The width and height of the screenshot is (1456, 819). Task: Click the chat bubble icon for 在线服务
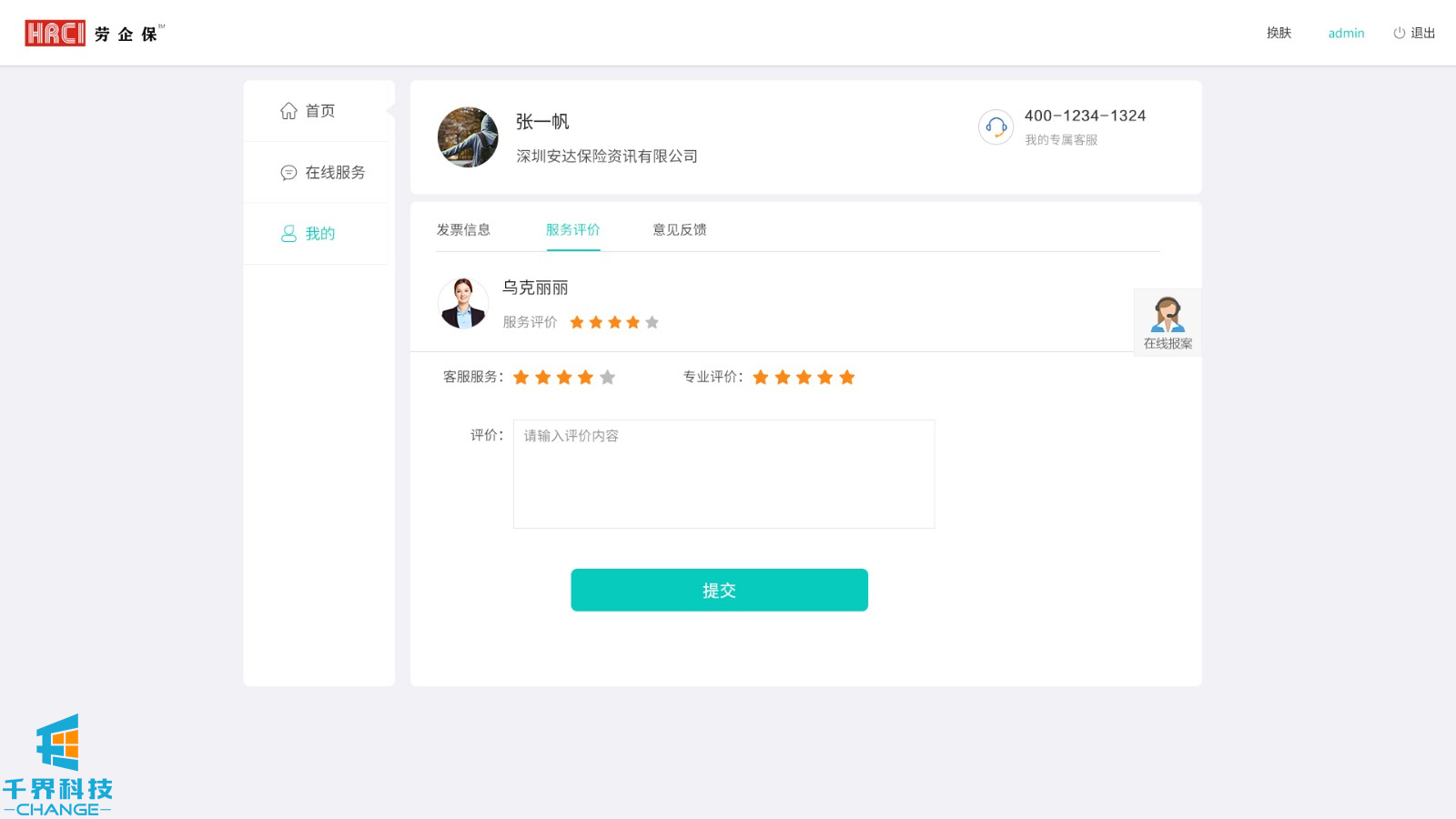[288, 173]
